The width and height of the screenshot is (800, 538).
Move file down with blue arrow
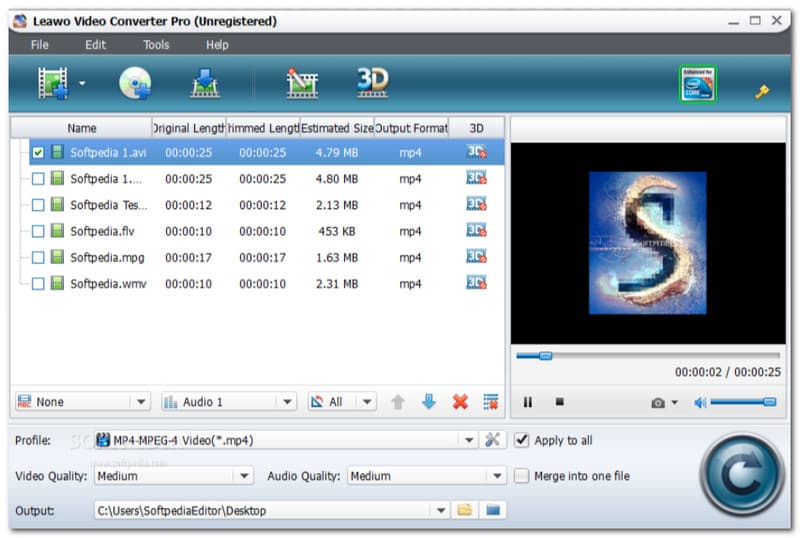[429, 402]
